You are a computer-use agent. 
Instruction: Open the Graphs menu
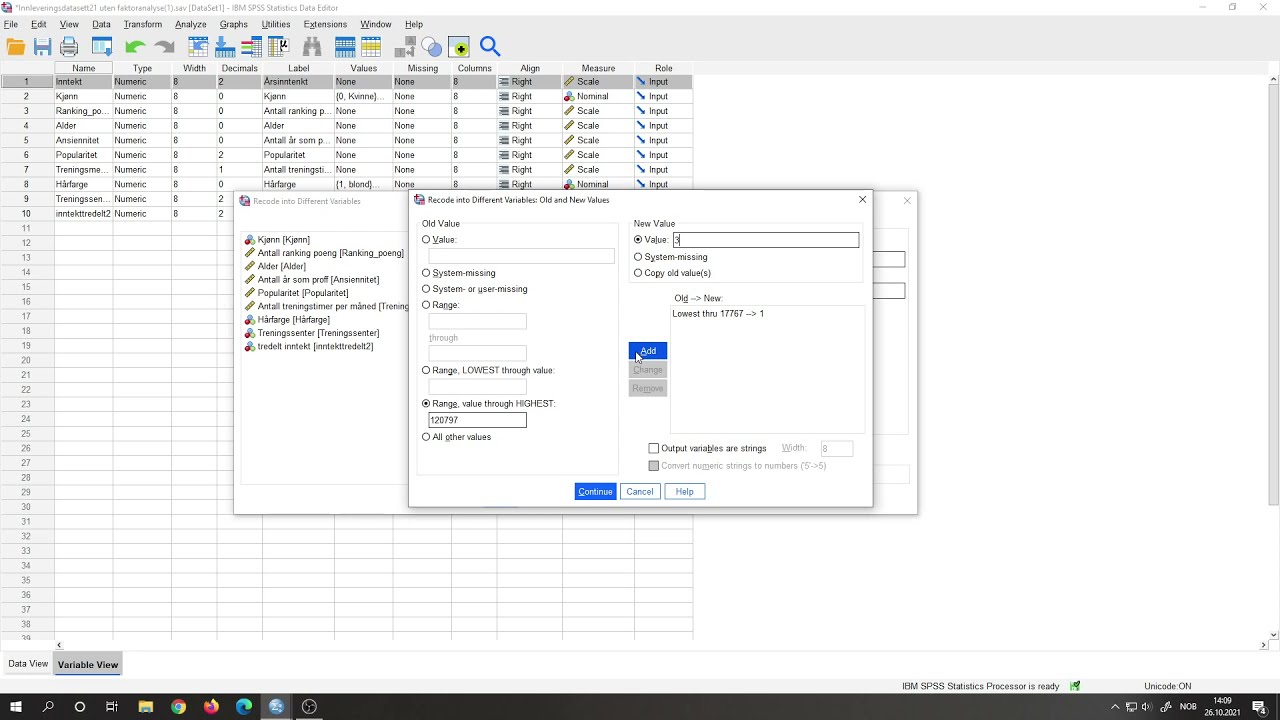click(x=234, y=24)
